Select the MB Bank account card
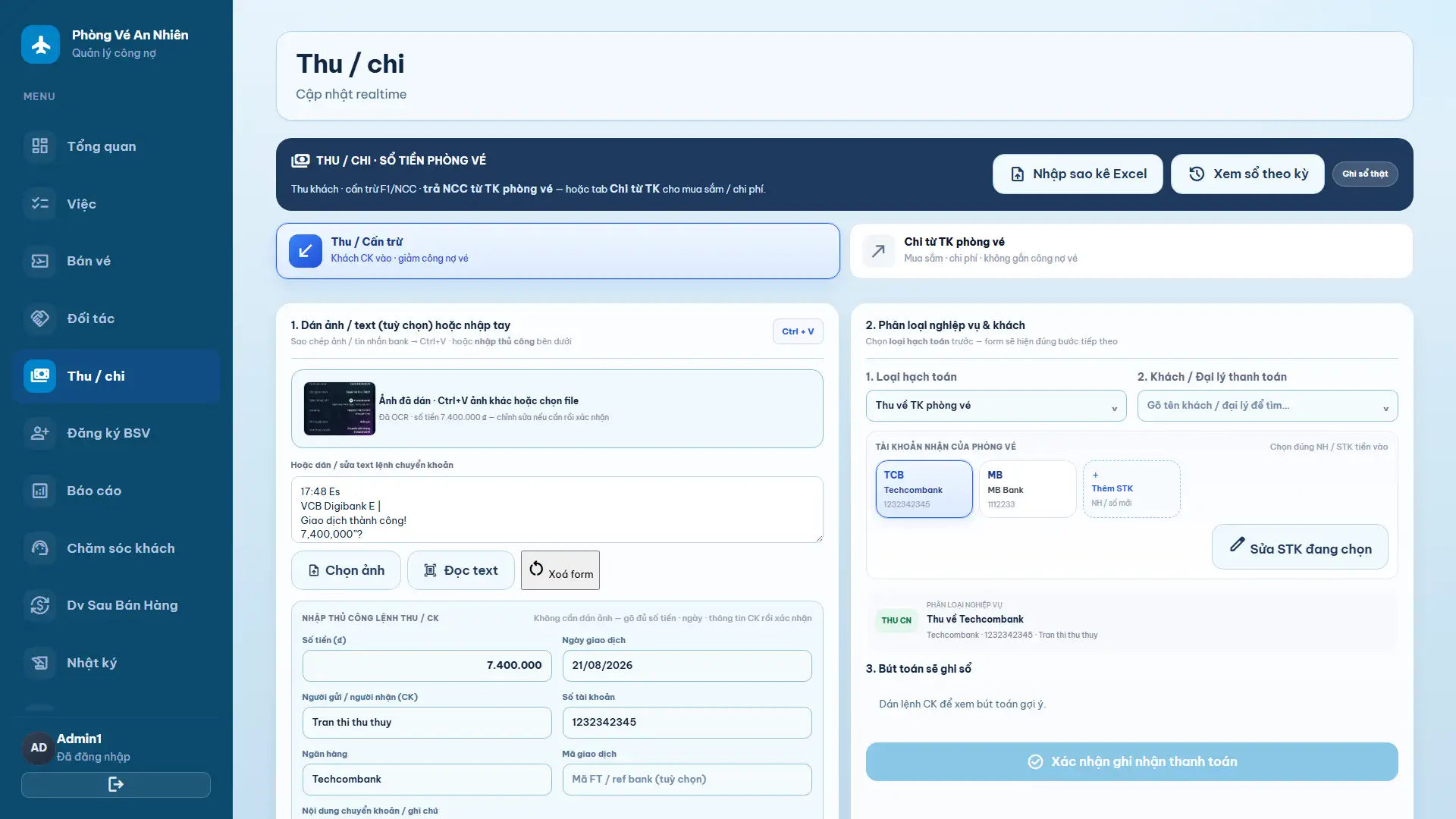 click(x=1028, y=489)
